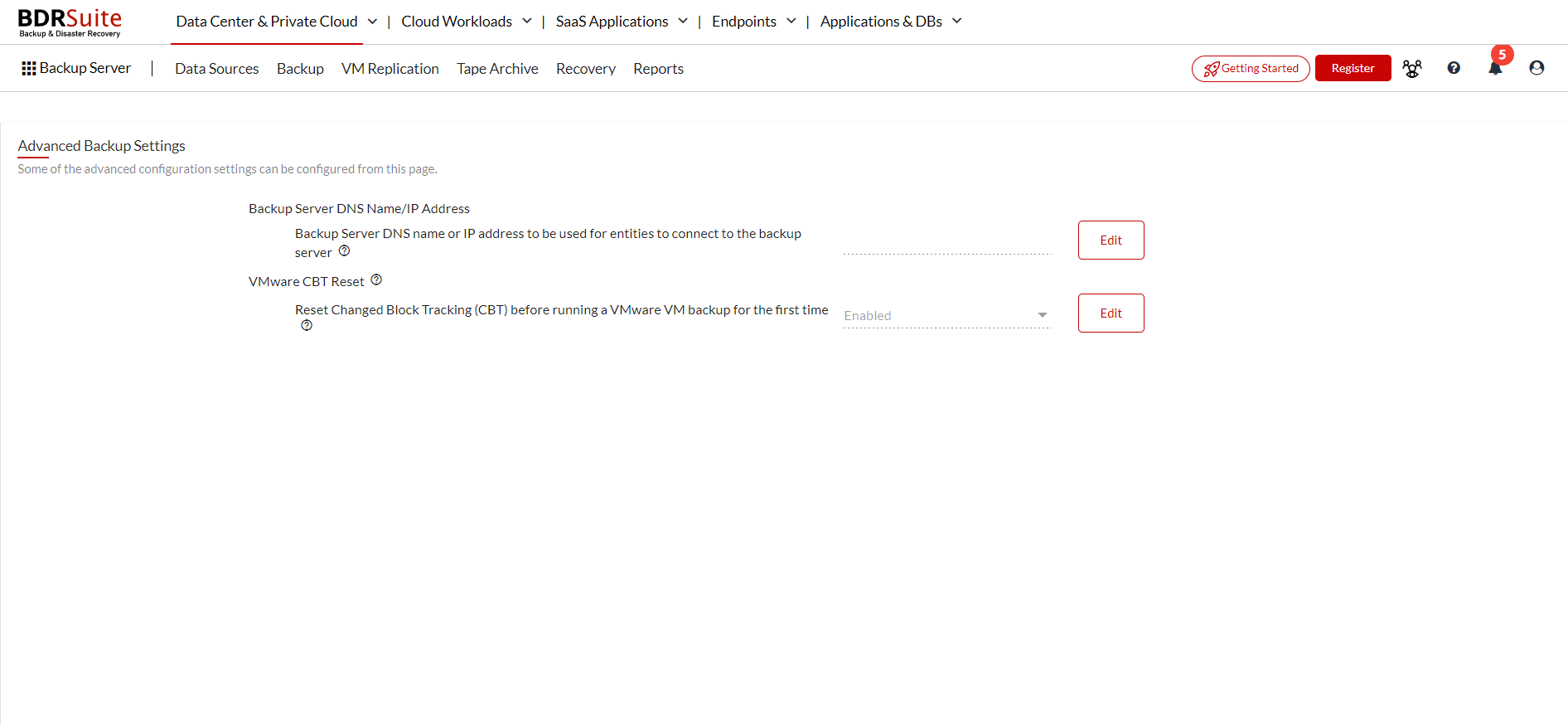
Task: Click the DNS name/IP address input field
Action: pos(947,243)
